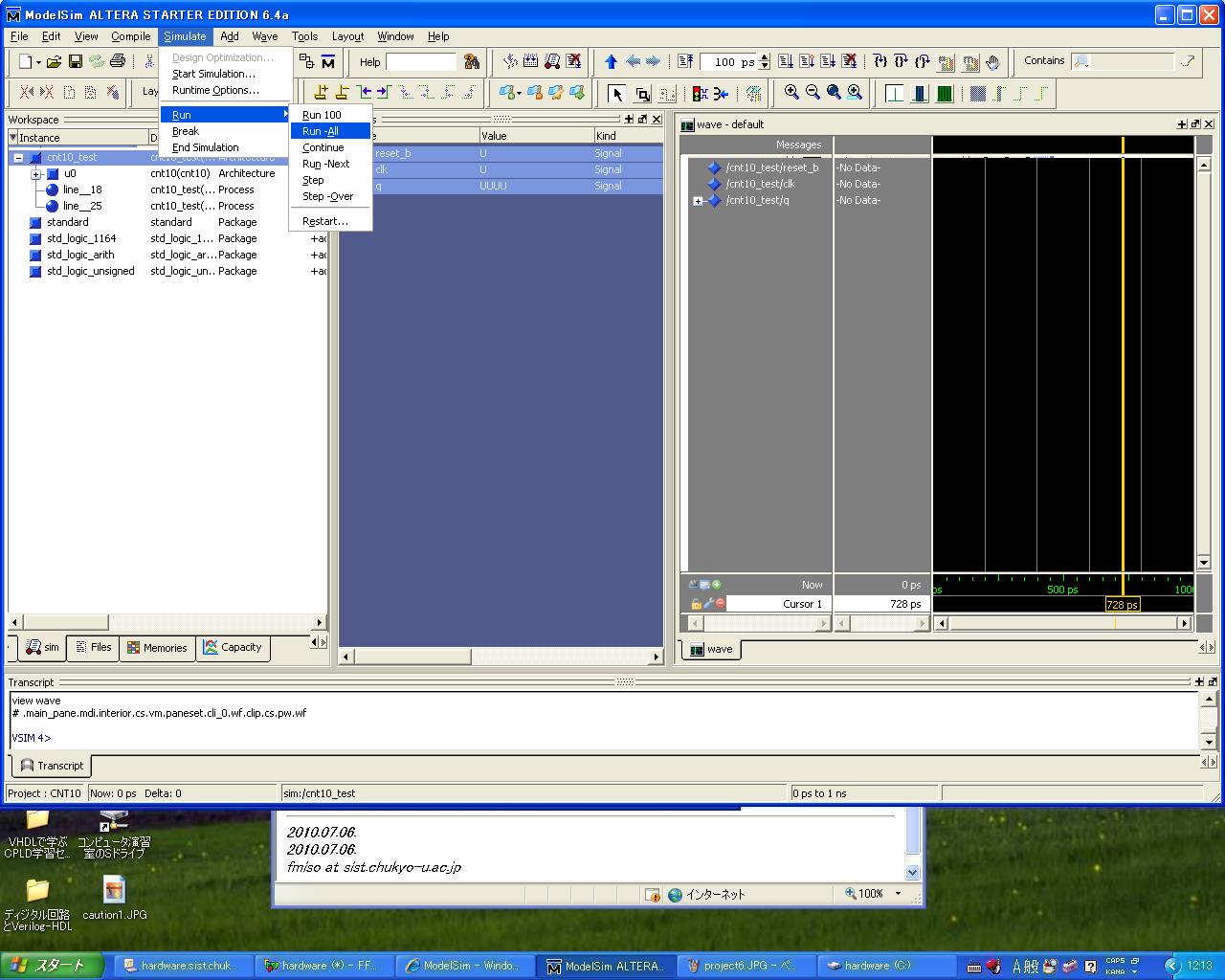The width and height of the screenshot is (1225, 980).
Task: Click the Zoom out magnifier icon
Action: (813, 93)
